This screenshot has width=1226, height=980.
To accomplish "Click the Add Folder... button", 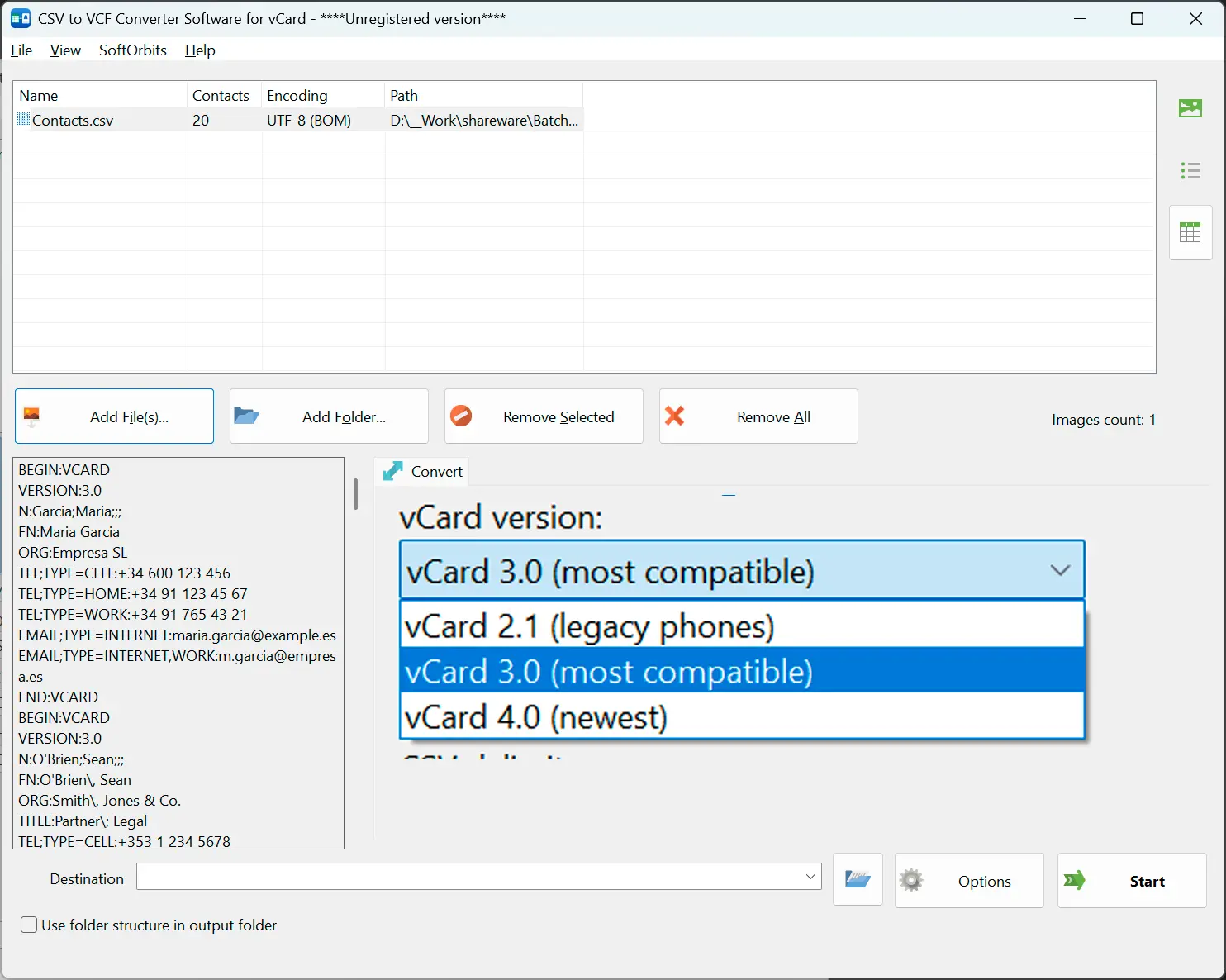I will point(329,416).
